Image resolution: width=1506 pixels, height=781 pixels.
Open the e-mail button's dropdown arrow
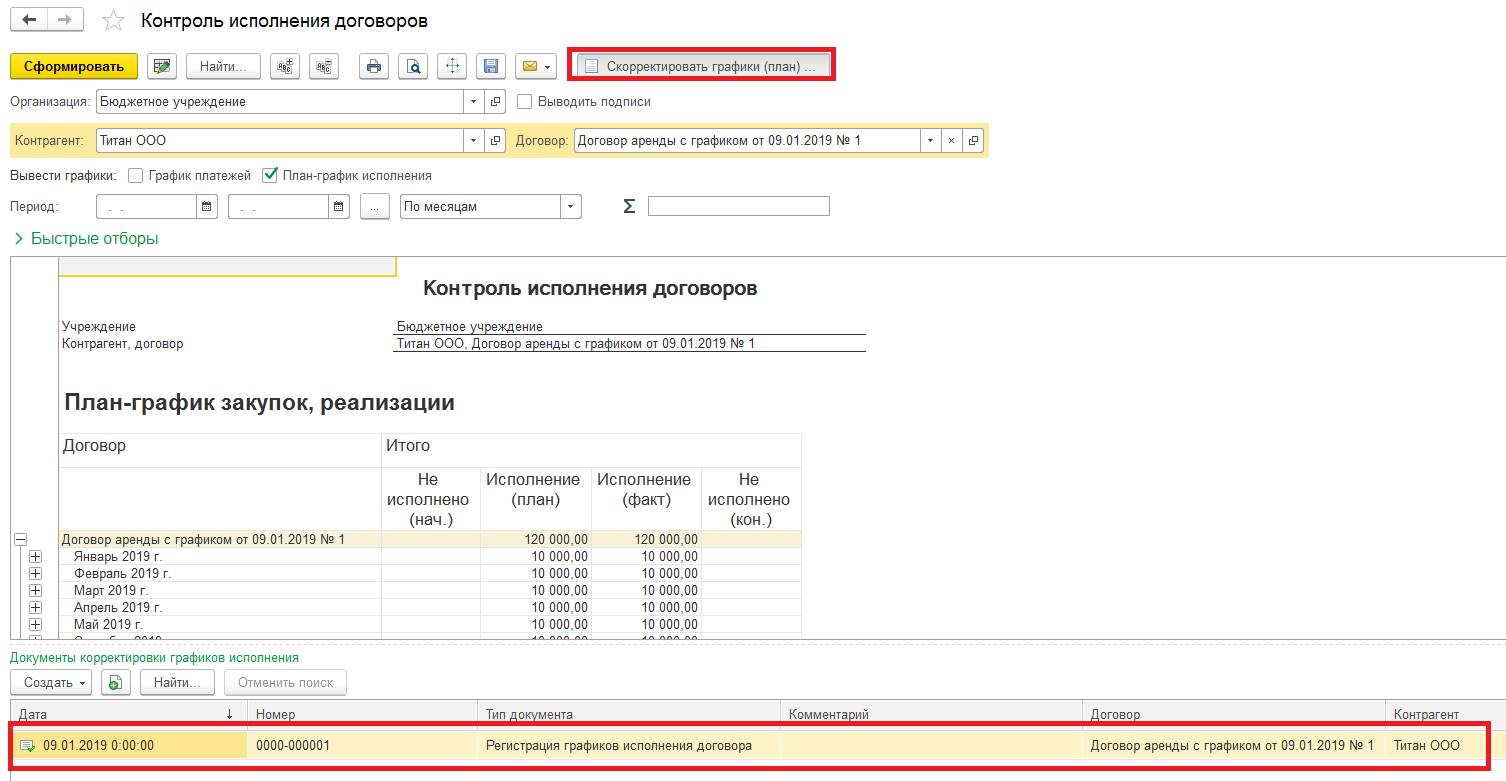[x=548, y=66]
